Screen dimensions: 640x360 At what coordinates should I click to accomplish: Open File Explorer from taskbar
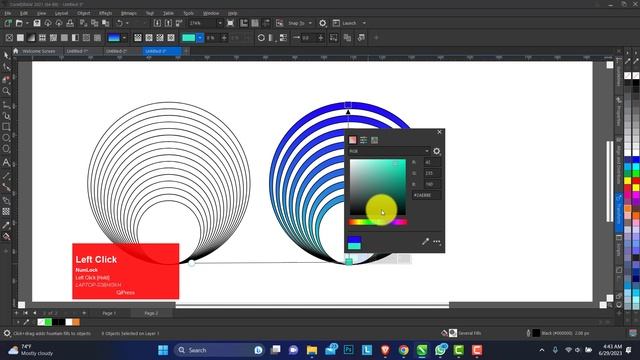(312, 350)
